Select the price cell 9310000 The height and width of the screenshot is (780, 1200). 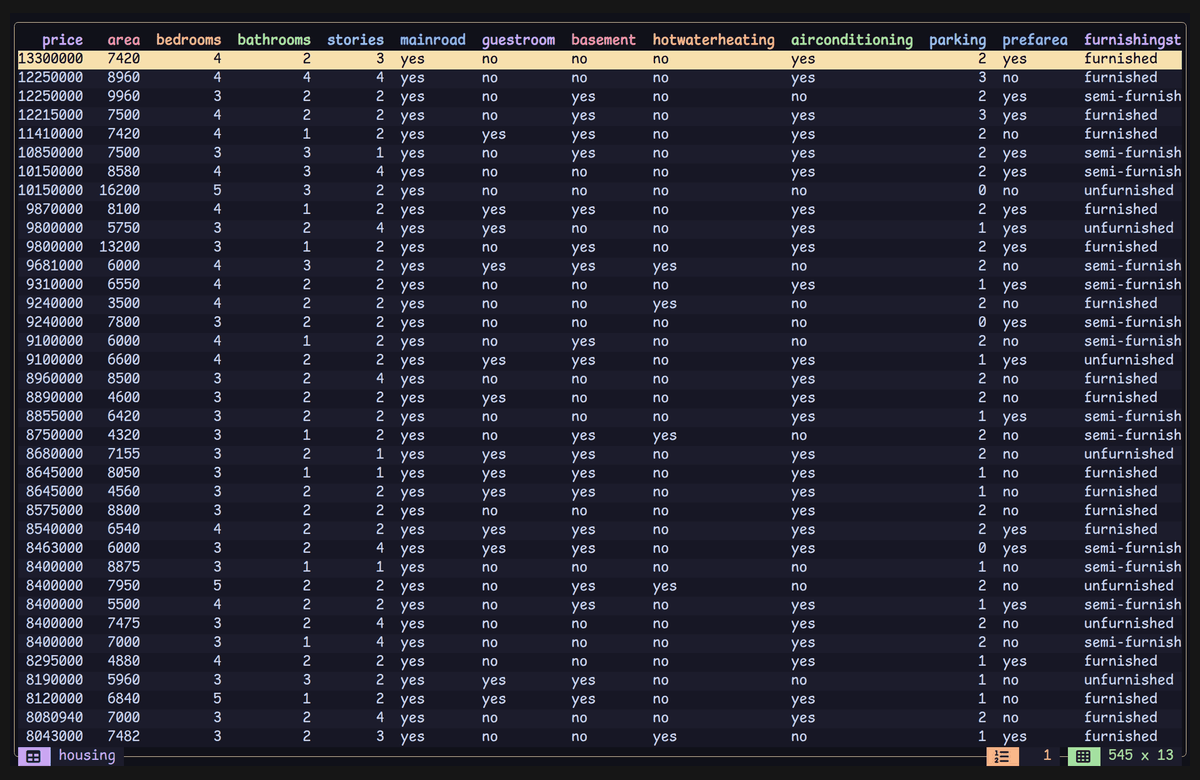[55, 285]
